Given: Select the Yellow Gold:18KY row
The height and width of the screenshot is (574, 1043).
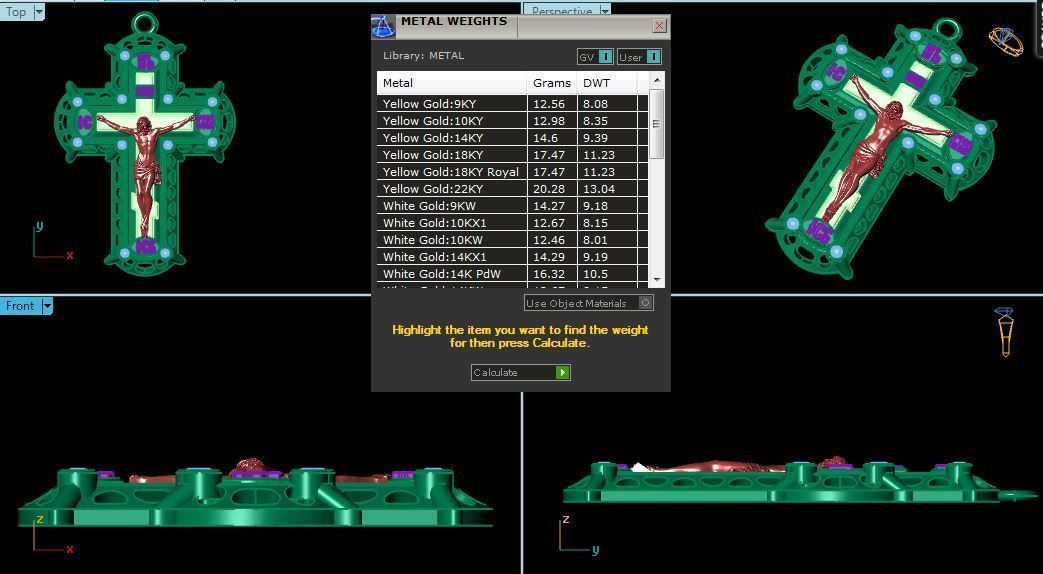Looking at the screenshot, I should pyautogui.click(x=512, y=155).
